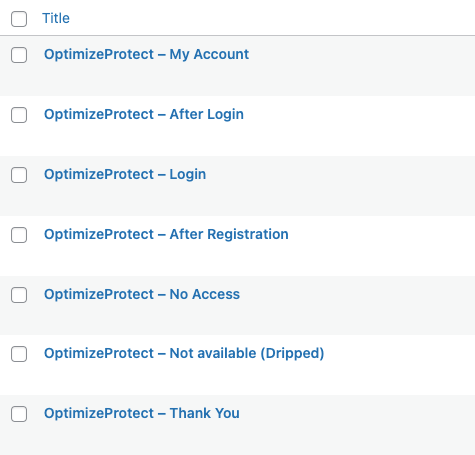
Task: Open OptimizeProtect – Not available (Dripped)
Action: pos(184,353)
